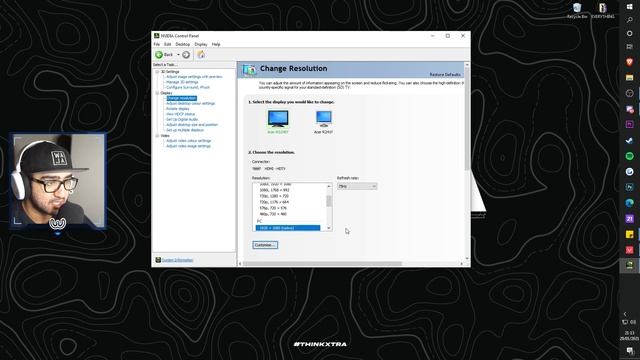Open Brave browser from taskbar
This screenshot has height=360, width=640.
(629, 62)
